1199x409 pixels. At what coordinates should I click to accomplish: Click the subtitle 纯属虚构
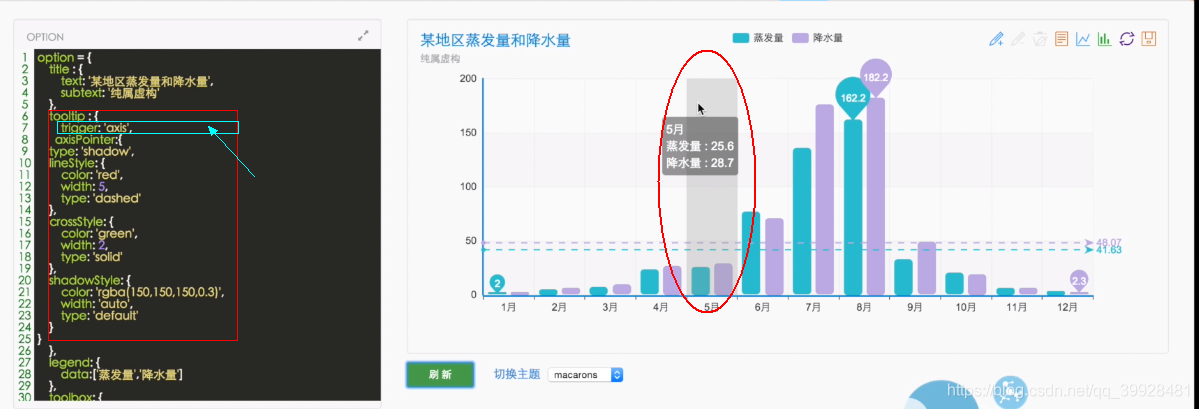[440, 59]
